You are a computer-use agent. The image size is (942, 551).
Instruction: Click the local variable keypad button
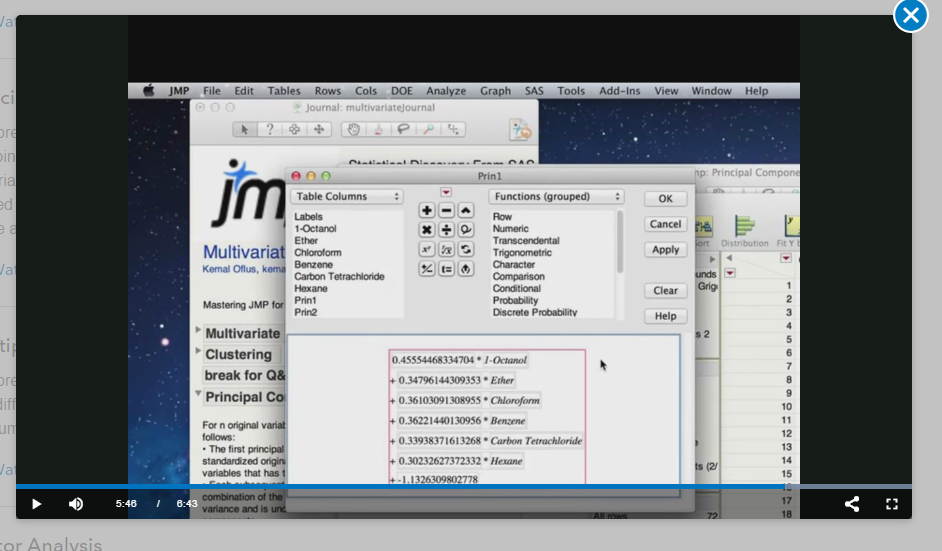pyautogui.click(x=466, y=230)
